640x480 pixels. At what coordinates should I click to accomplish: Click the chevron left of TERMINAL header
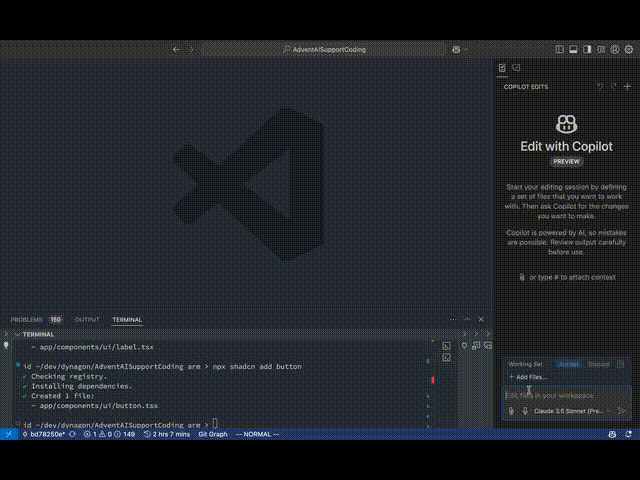pyautogui.click(x=6, y=334)
